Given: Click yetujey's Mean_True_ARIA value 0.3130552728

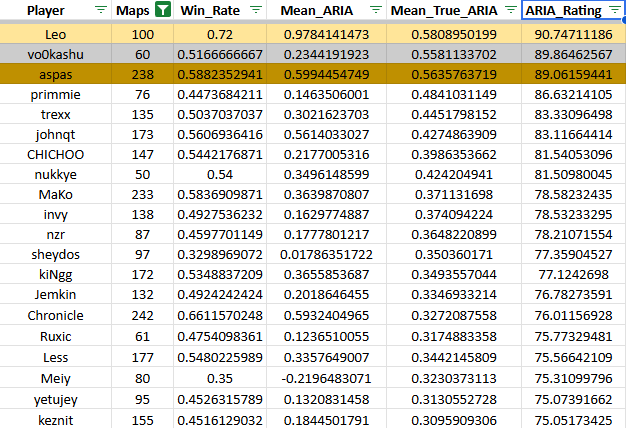Looking at the screenshot, I should [x=454, y=399].
